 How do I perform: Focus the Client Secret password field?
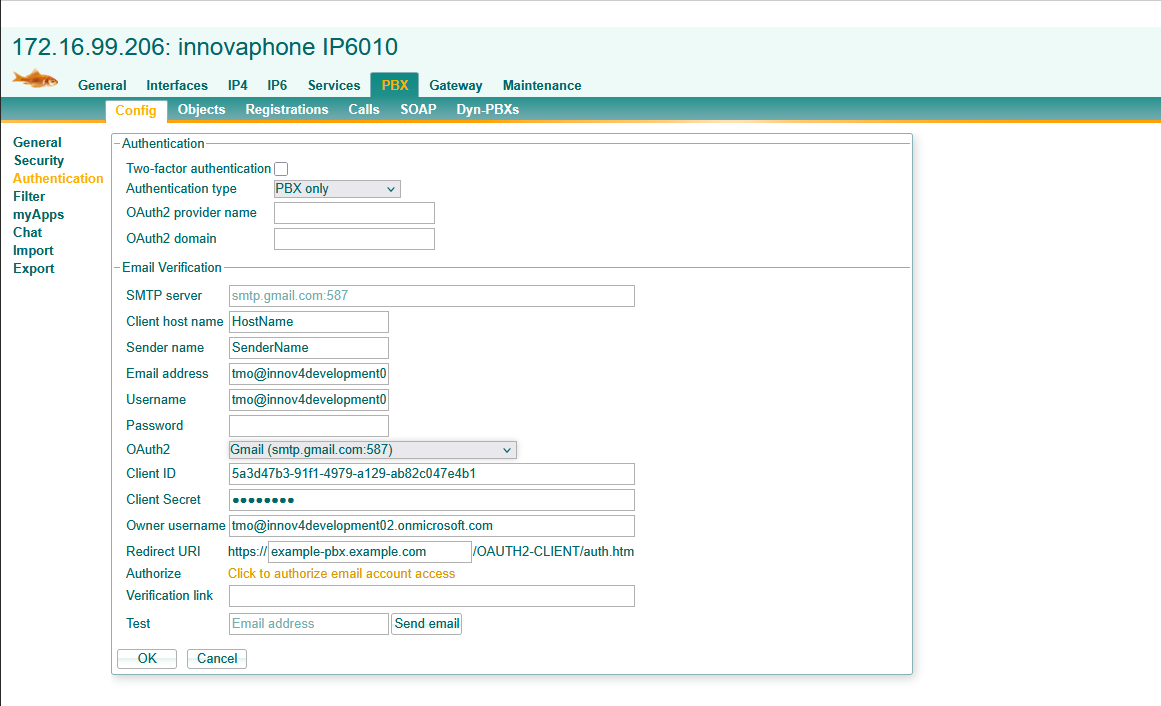(x=431, y=500)
